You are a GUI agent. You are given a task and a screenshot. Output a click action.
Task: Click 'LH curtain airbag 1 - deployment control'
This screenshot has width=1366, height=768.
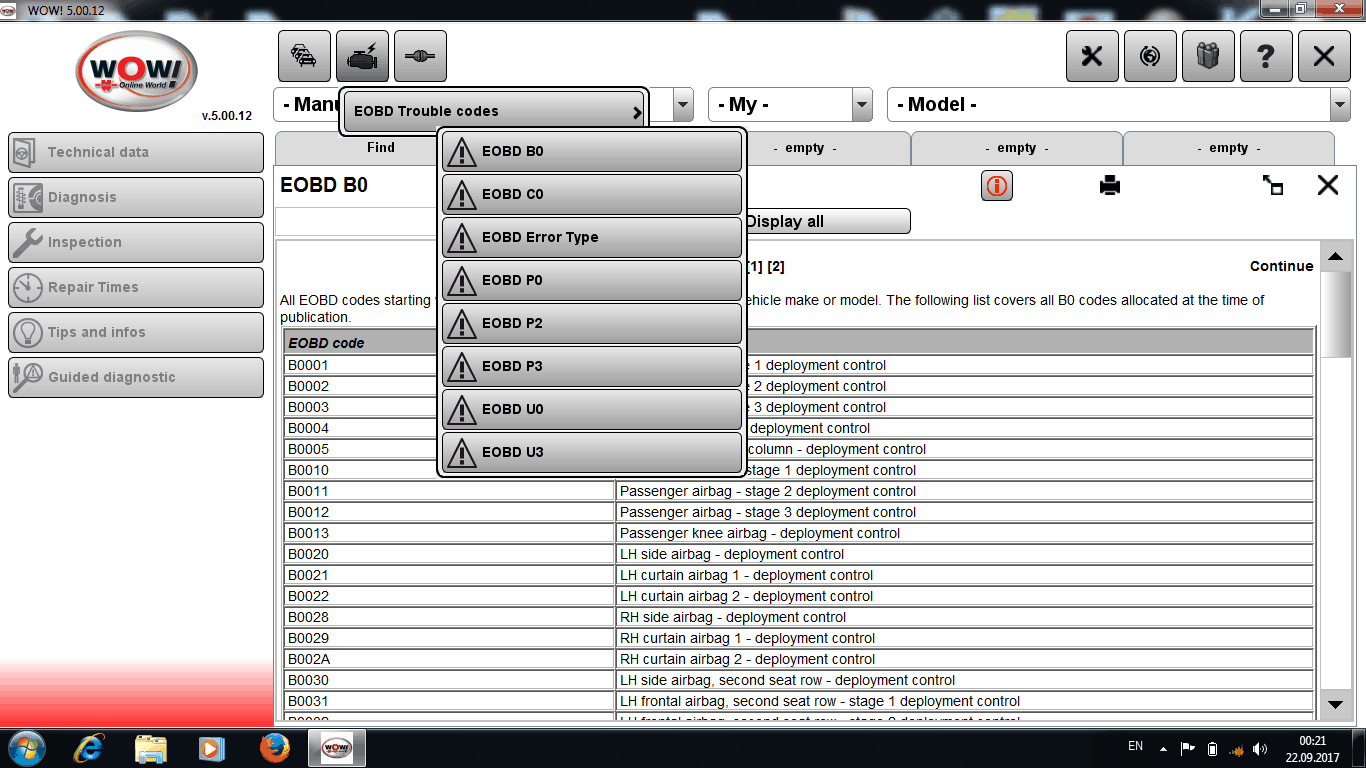pos(964,575)
